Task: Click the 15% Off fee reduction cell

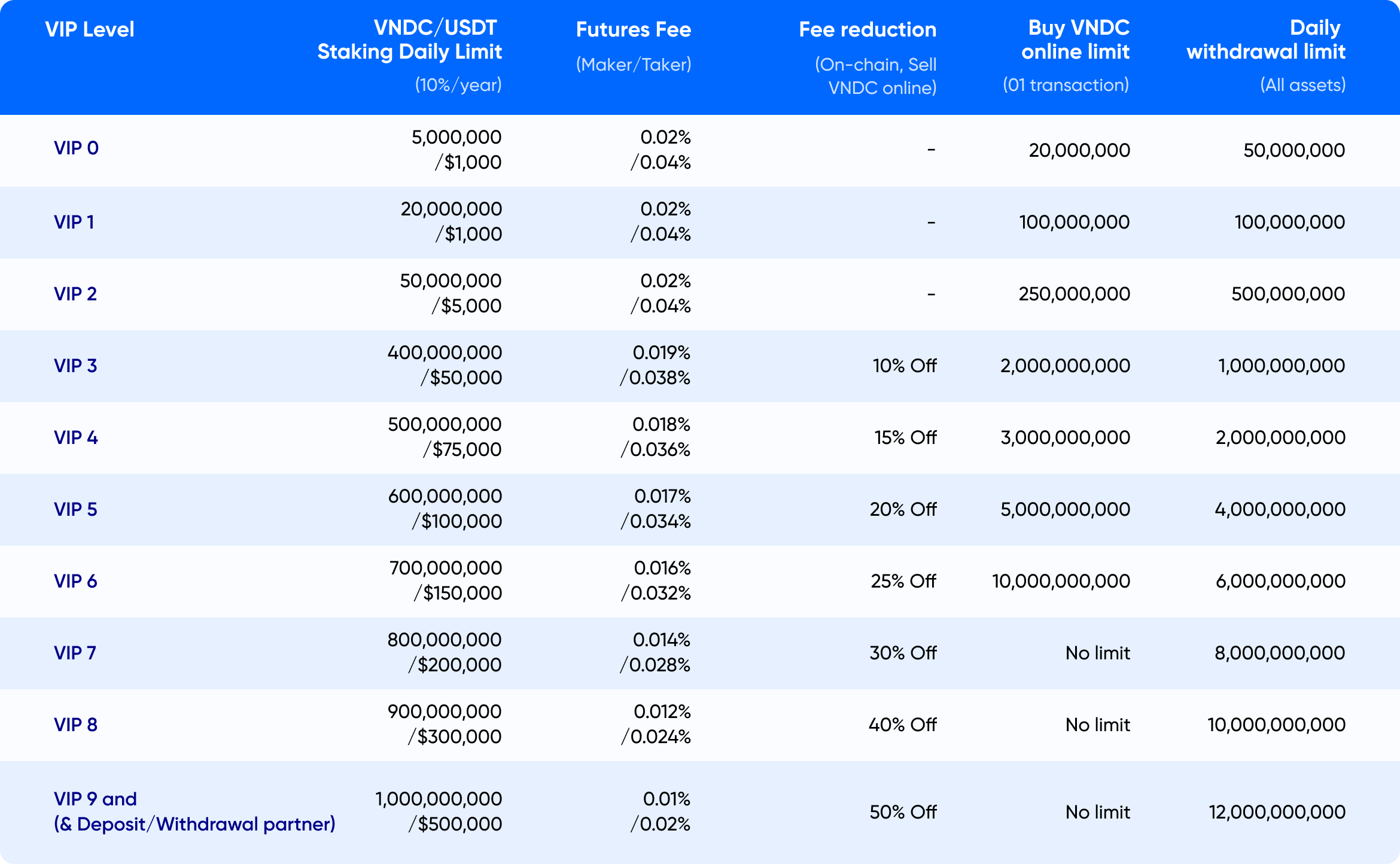Action: [906, 437]
